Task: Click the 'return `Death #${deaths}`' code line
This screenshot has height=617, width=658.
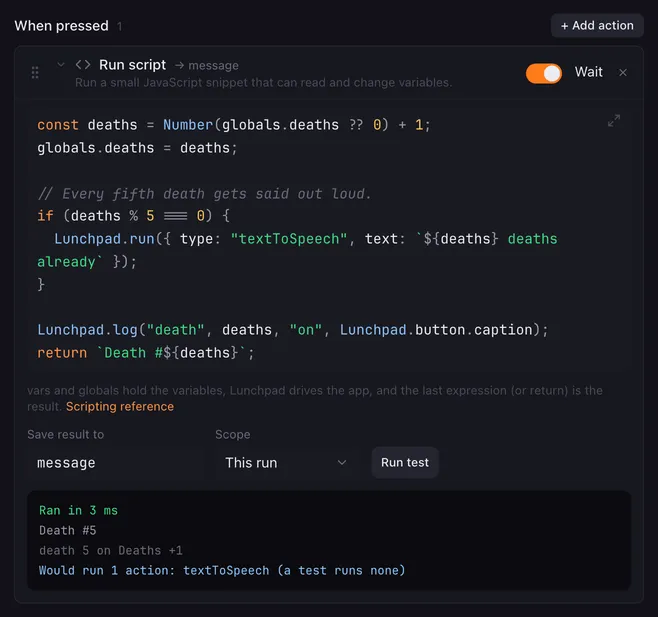Action: [x=146, y=353]
